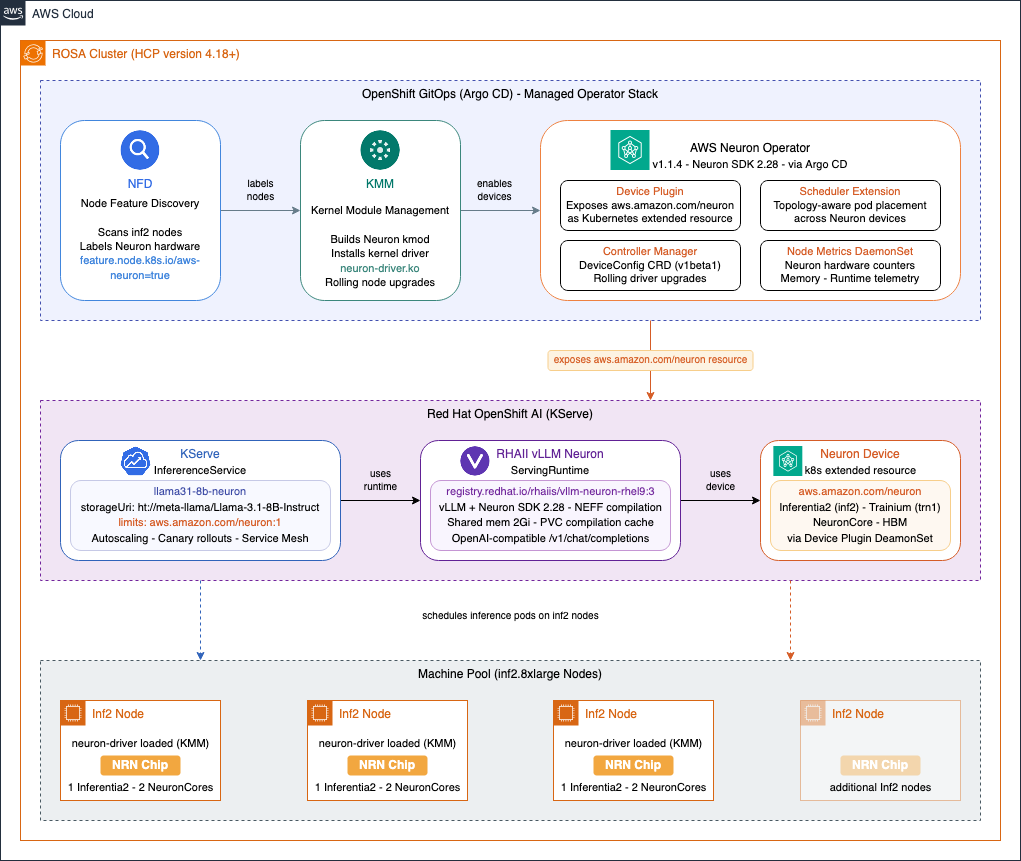Click 'Kernel Module Management' text
The height and width of the screenshot is (861, 1021).
tap(380, 210)
